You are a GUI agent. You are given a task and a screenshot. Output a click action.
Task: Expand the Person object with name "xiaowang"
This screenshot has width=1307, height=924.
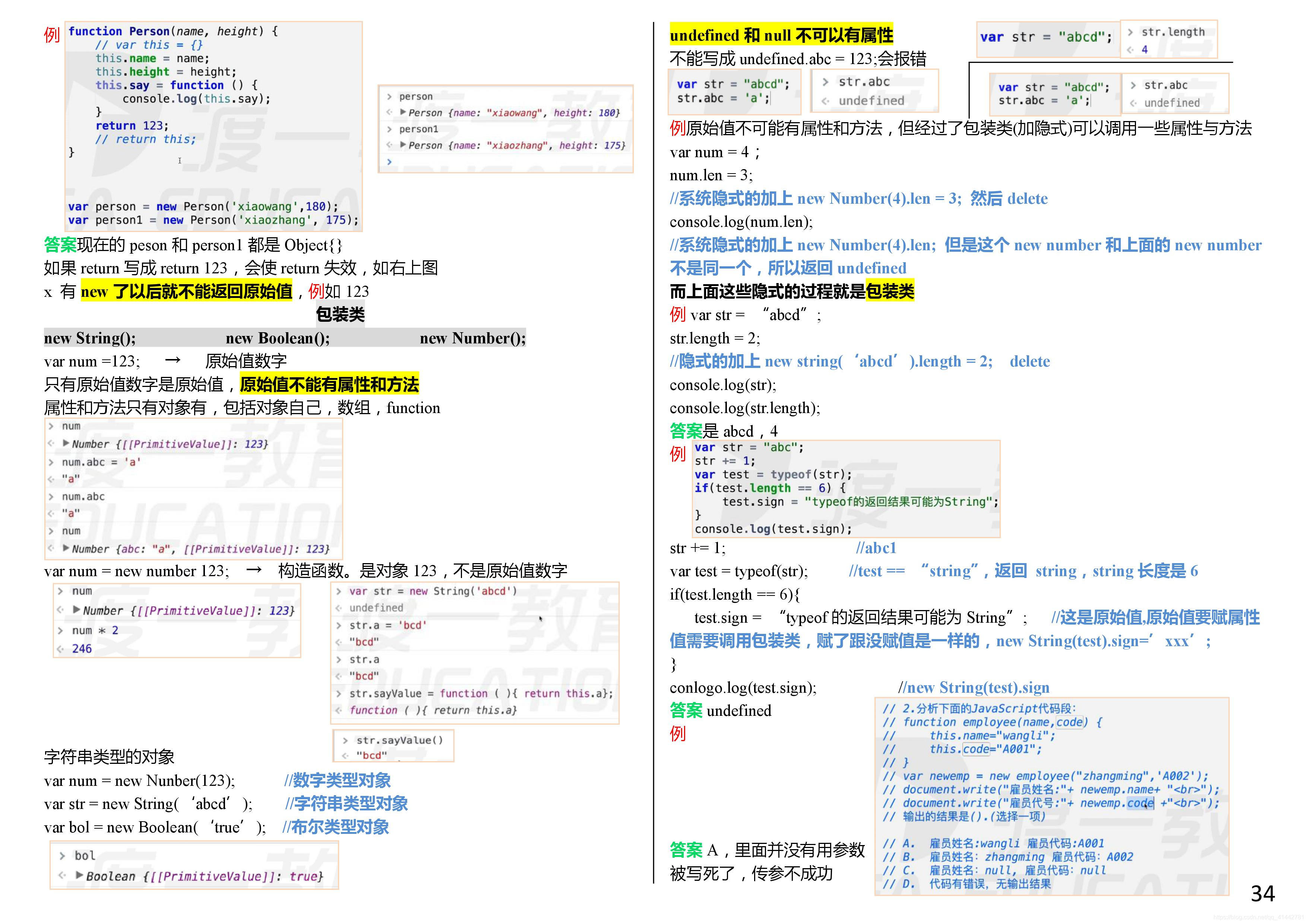pos(404,112)
